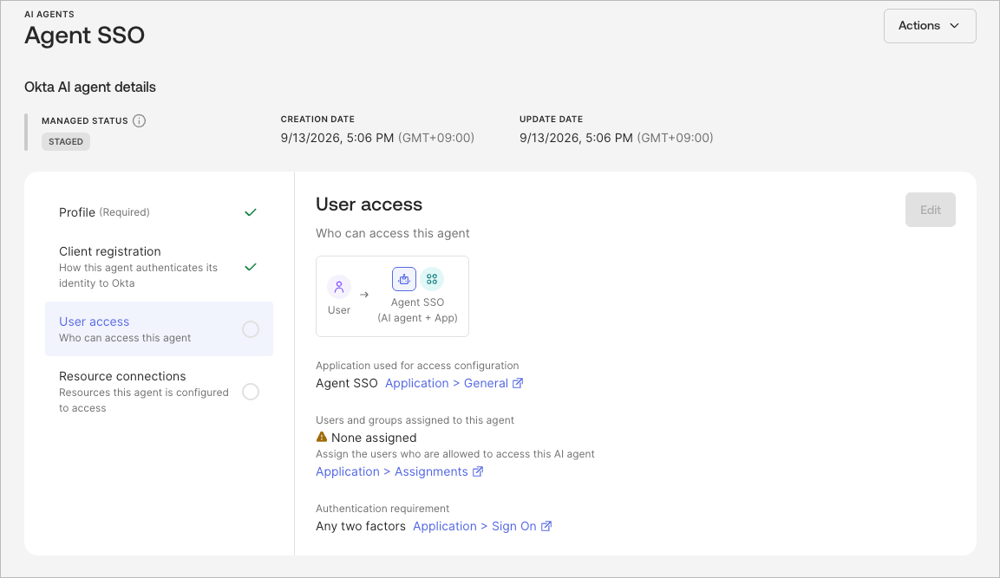The image size is (1000, 578).
Task: Click the AI AGENTS breadcrumb label
Action: click(49, 14)
